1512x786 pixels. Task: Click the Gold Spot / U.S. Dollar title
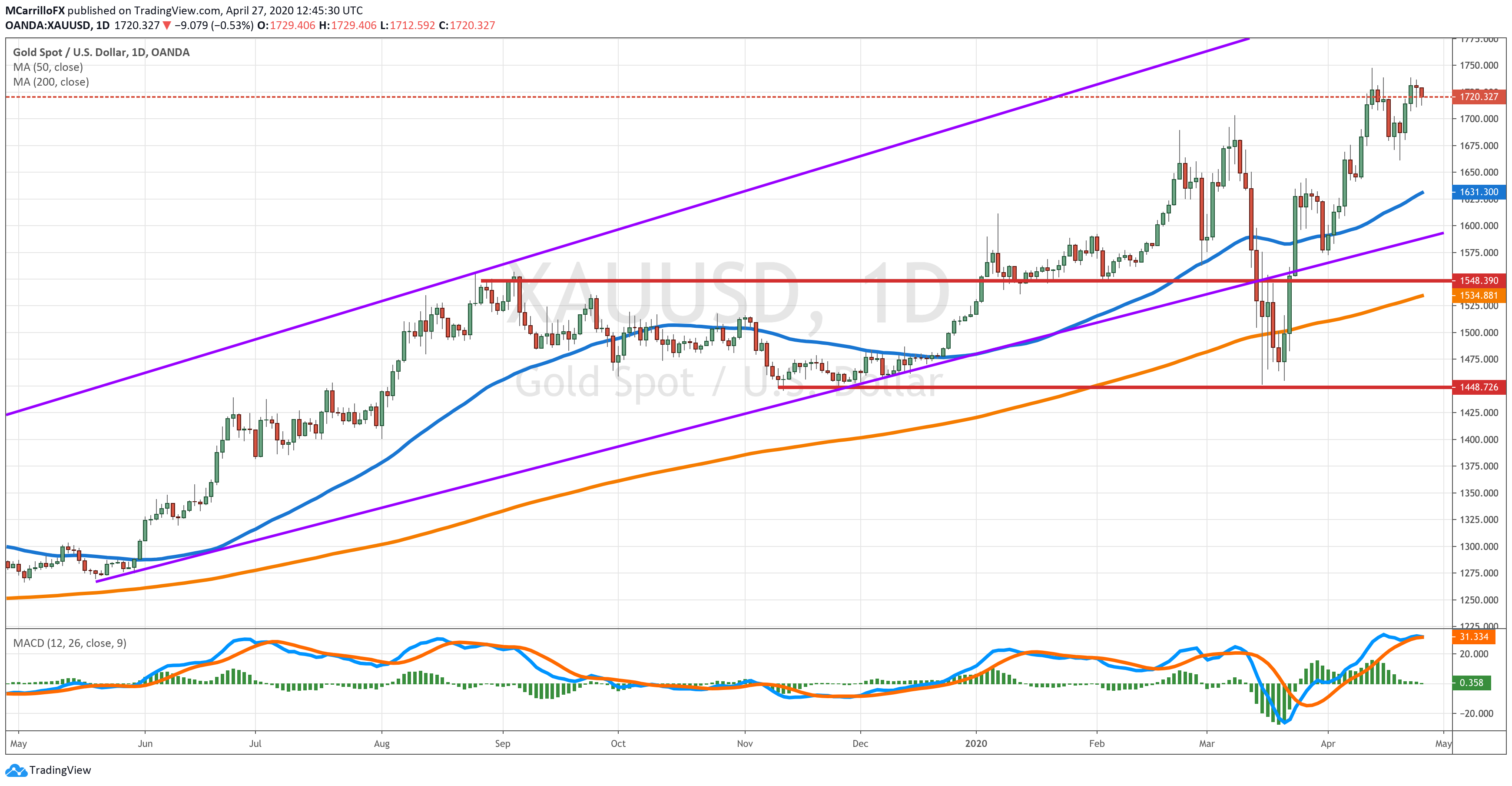tap(101, 52)
